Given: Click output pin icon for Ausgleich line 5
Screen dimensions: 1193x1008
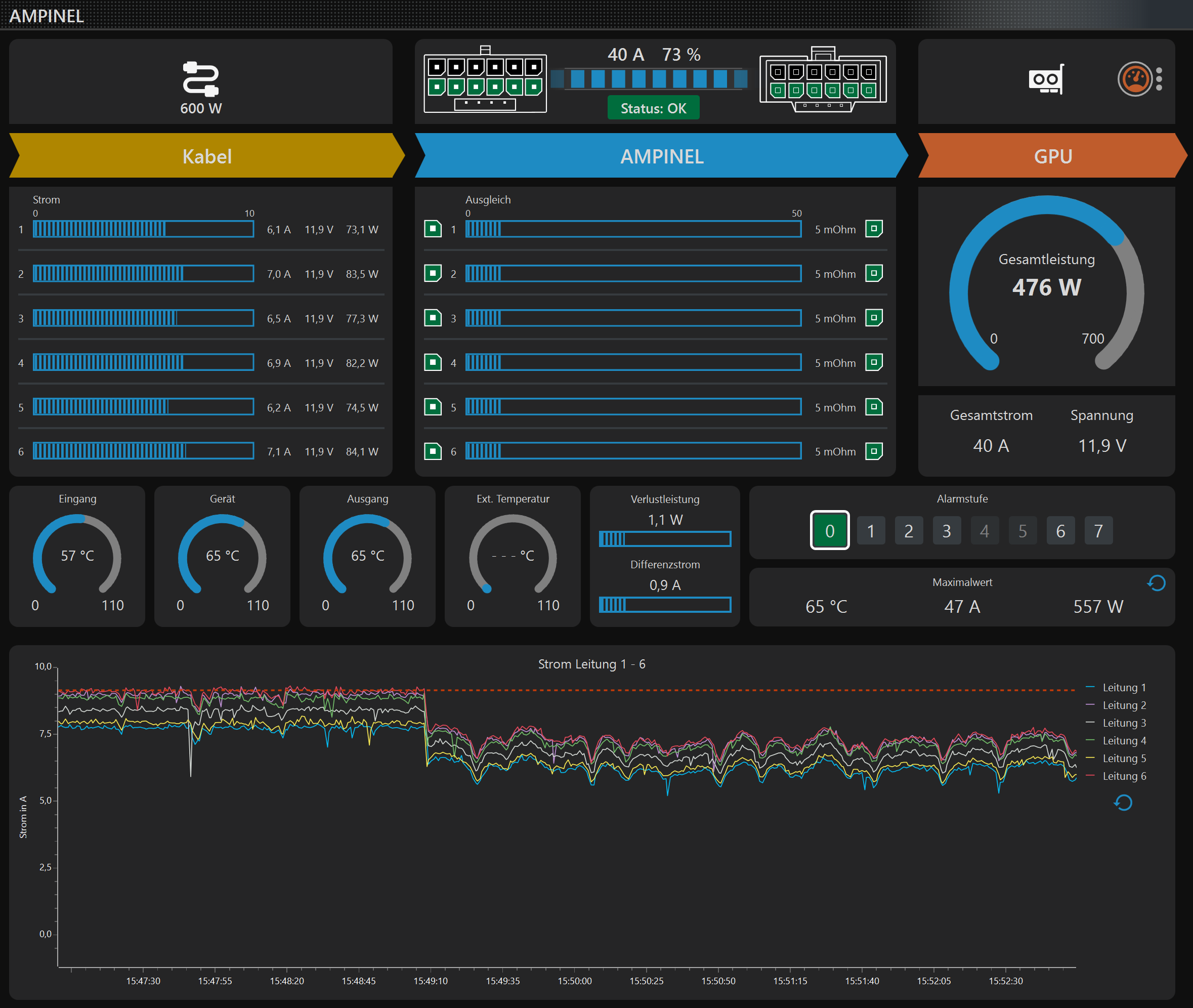Looking at the screenshot, I should 874,407.
